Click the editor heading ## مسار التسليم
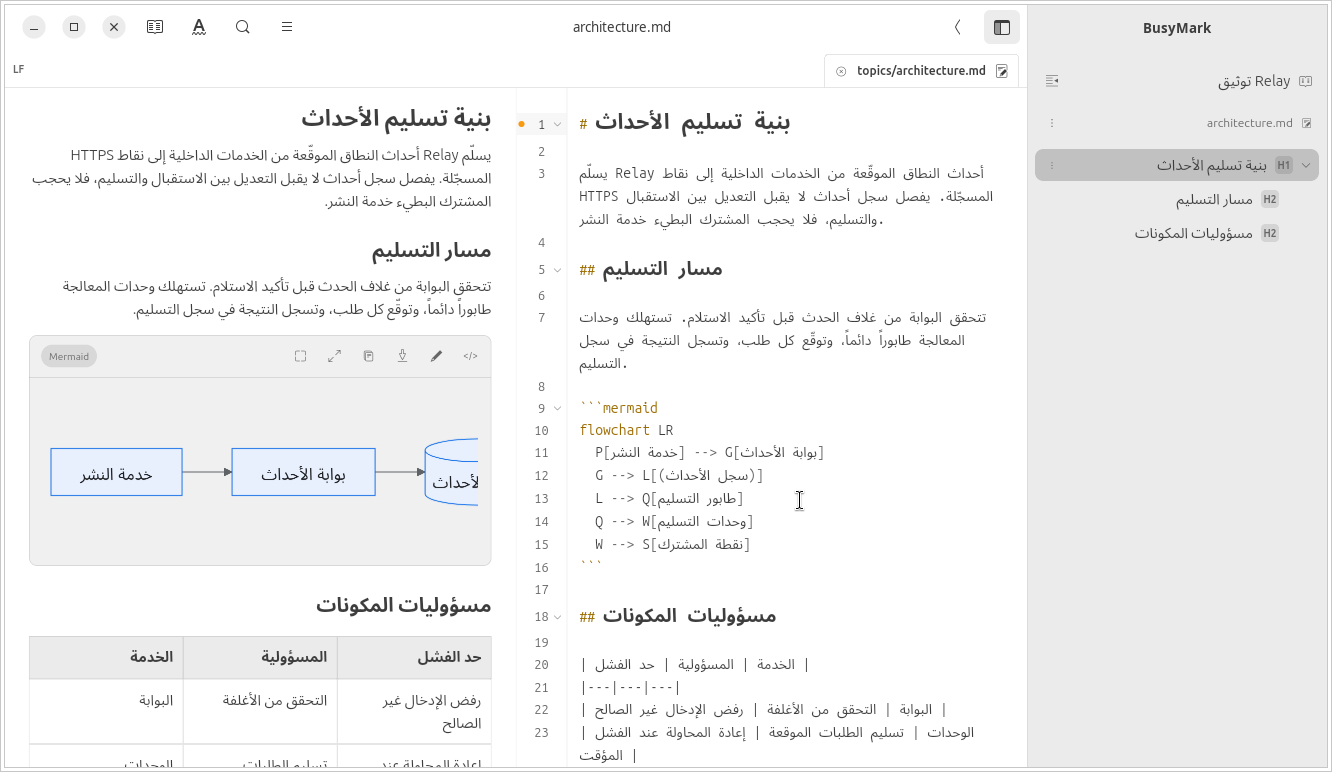This screenshot has width=1332, height=772. pos(651,269)
